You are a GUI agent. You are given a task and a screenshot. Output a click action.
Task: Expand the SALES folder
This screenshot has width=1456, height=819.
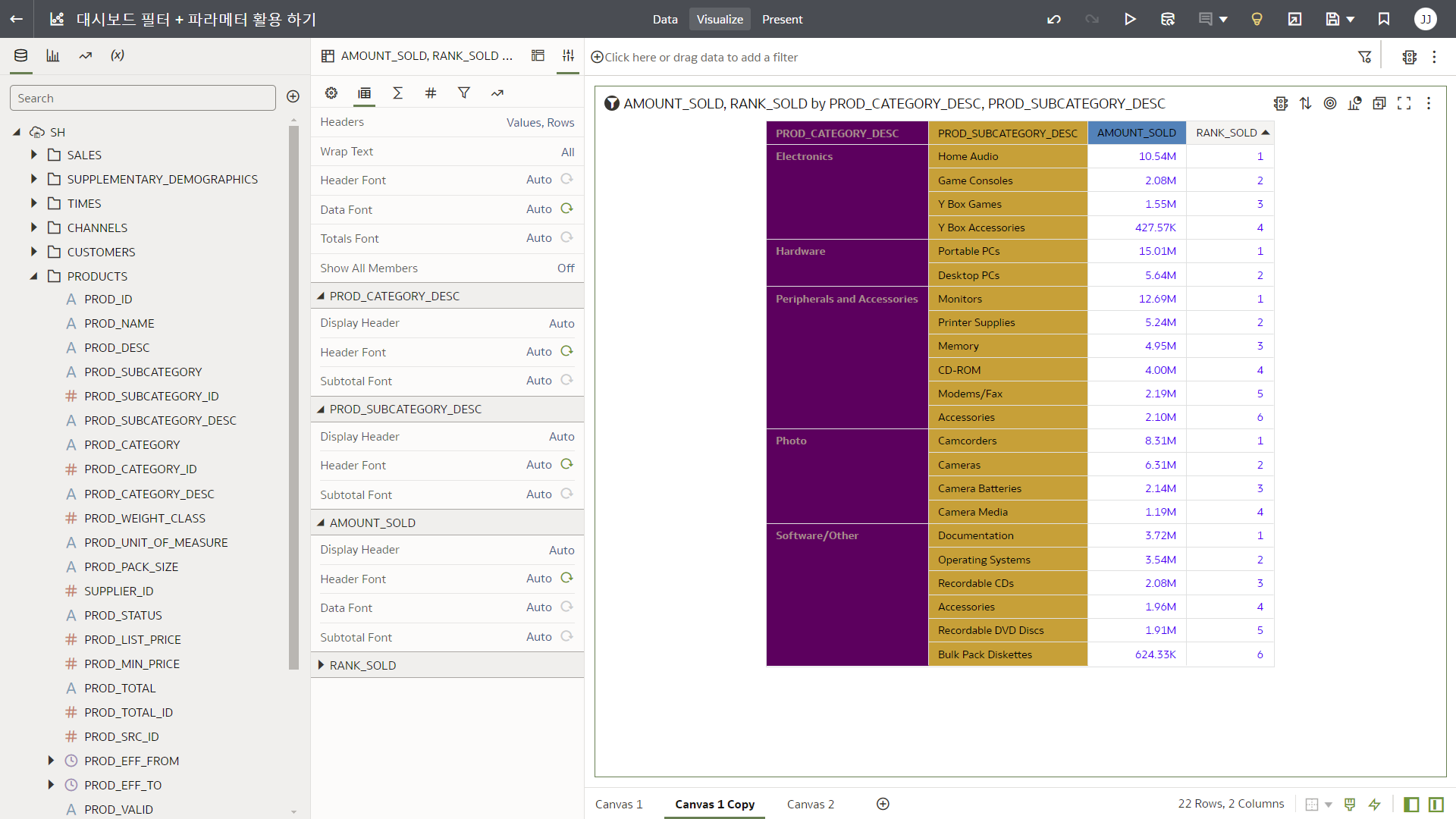tap(33, 155)
